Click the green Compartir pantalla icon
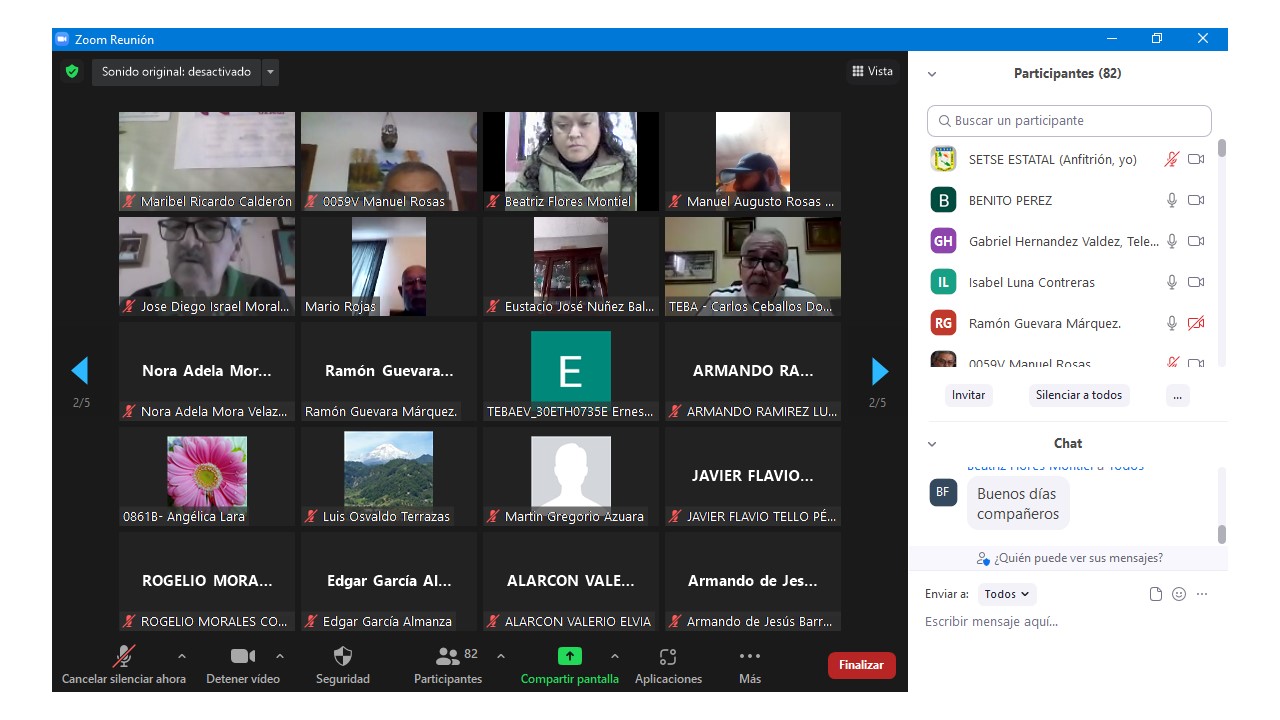Image resolution: width=1280 pixels, height=720 pixels. [x=569, y=657]
